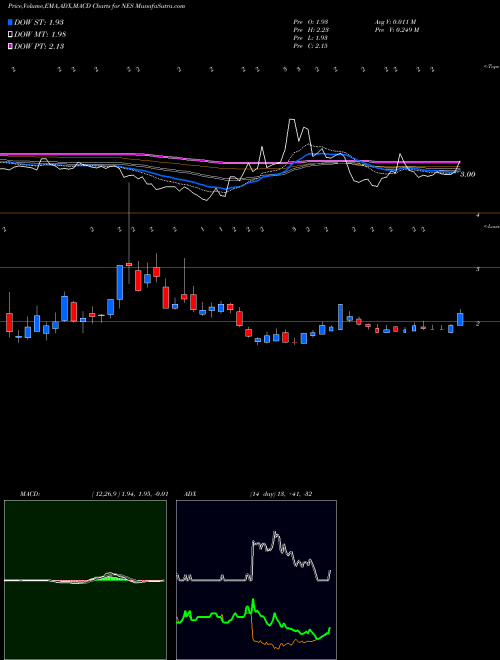Click the 'Pre L: 1.93' low value
Screen dimensions: 500x660
pos(311,38)
